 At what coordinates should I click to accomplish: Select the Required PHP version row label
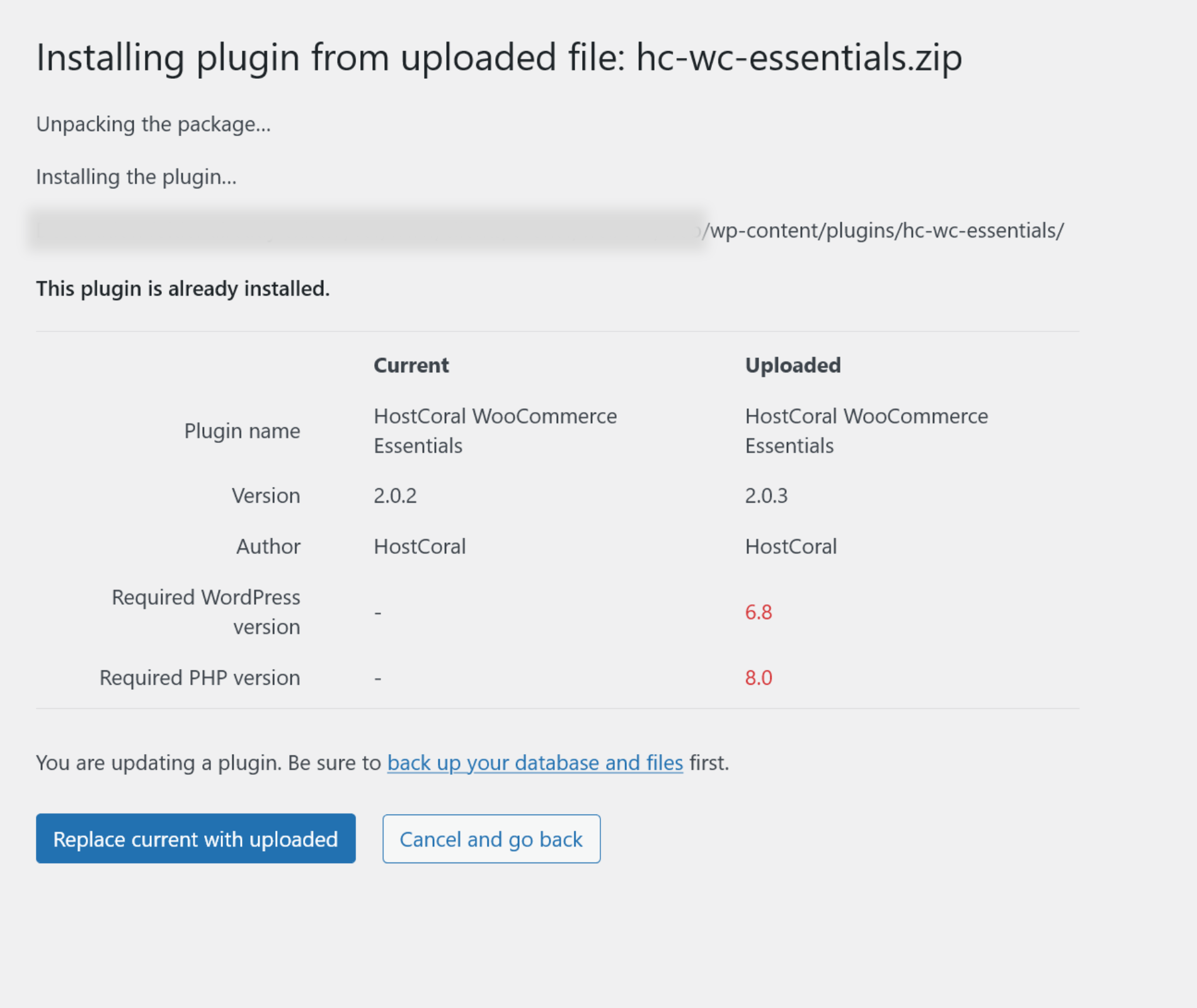[x=200, y=678]
